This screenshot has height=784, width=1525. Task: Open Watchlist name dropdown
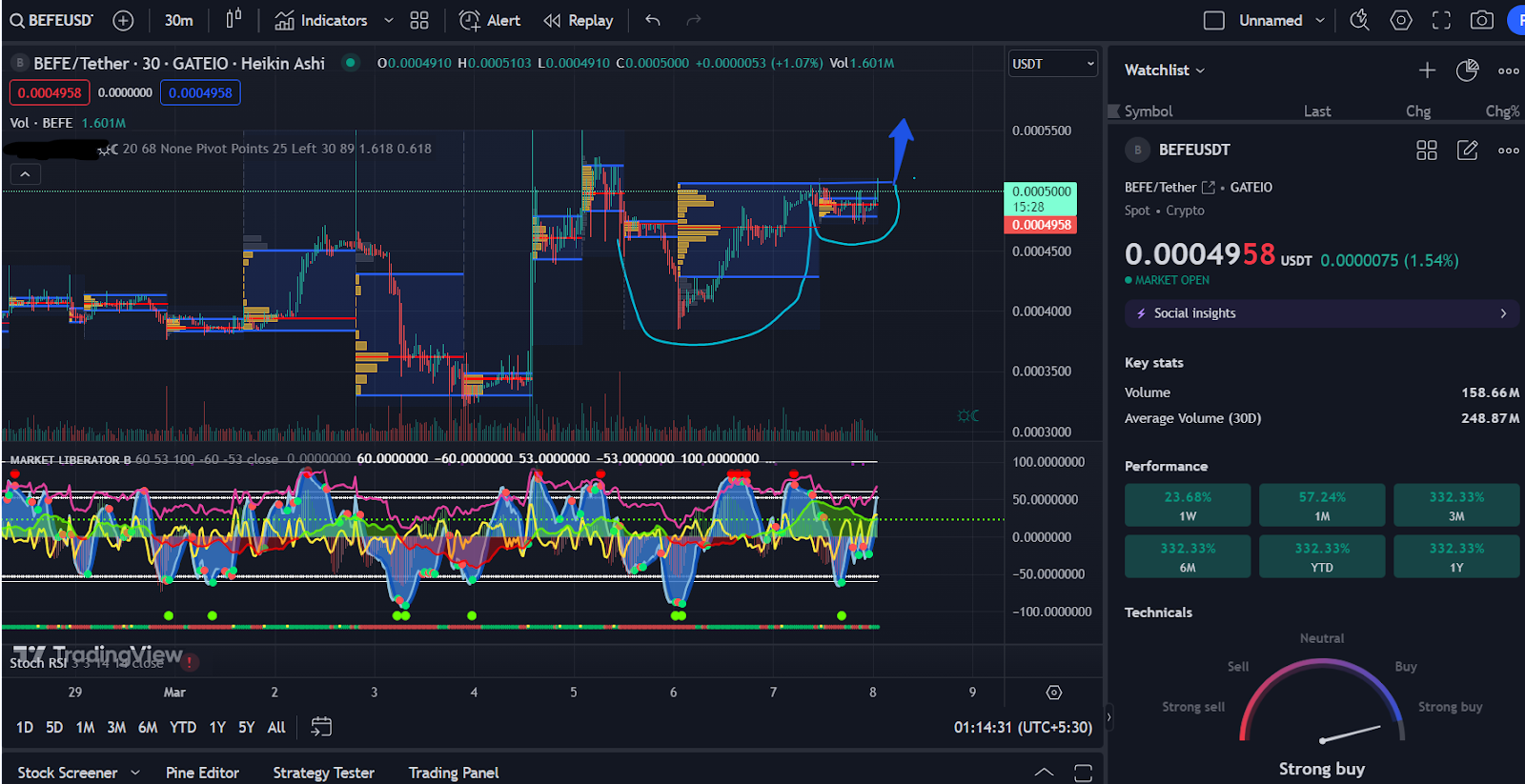coord(1165,70)
